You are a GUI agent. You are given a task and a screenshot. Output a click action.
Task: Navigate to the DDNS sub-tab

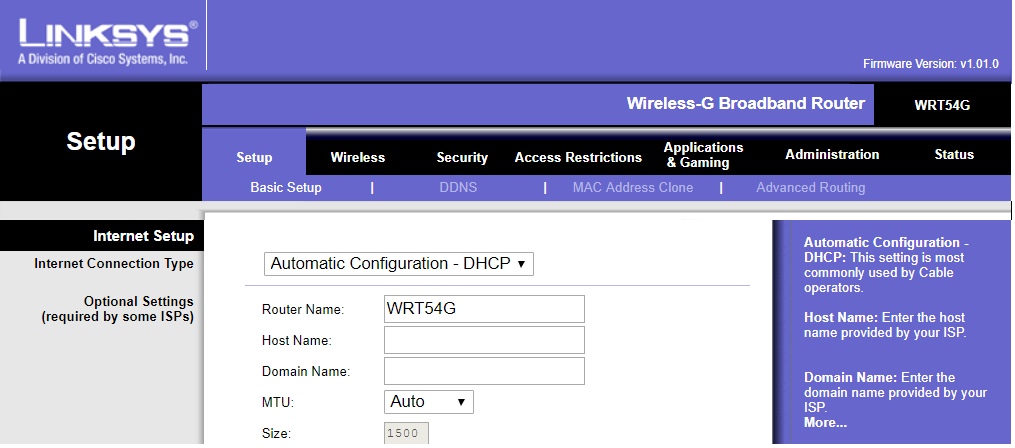(458, 188)
